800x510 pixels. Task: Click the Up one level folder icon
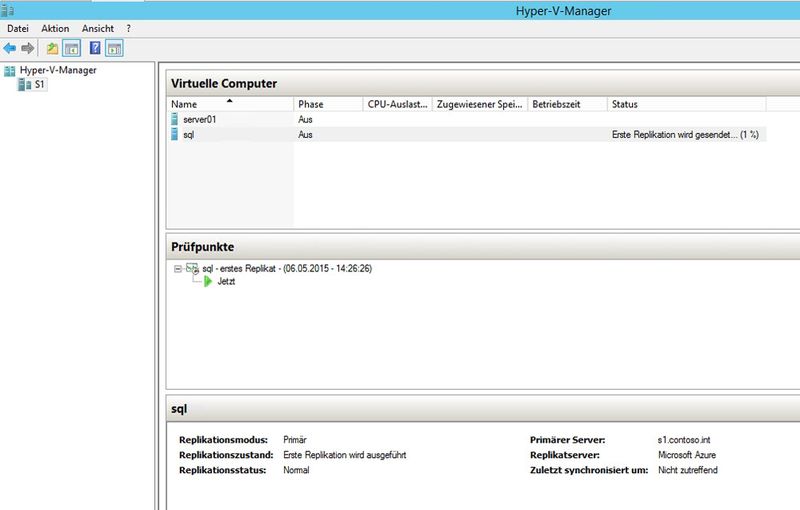point(52,48)
